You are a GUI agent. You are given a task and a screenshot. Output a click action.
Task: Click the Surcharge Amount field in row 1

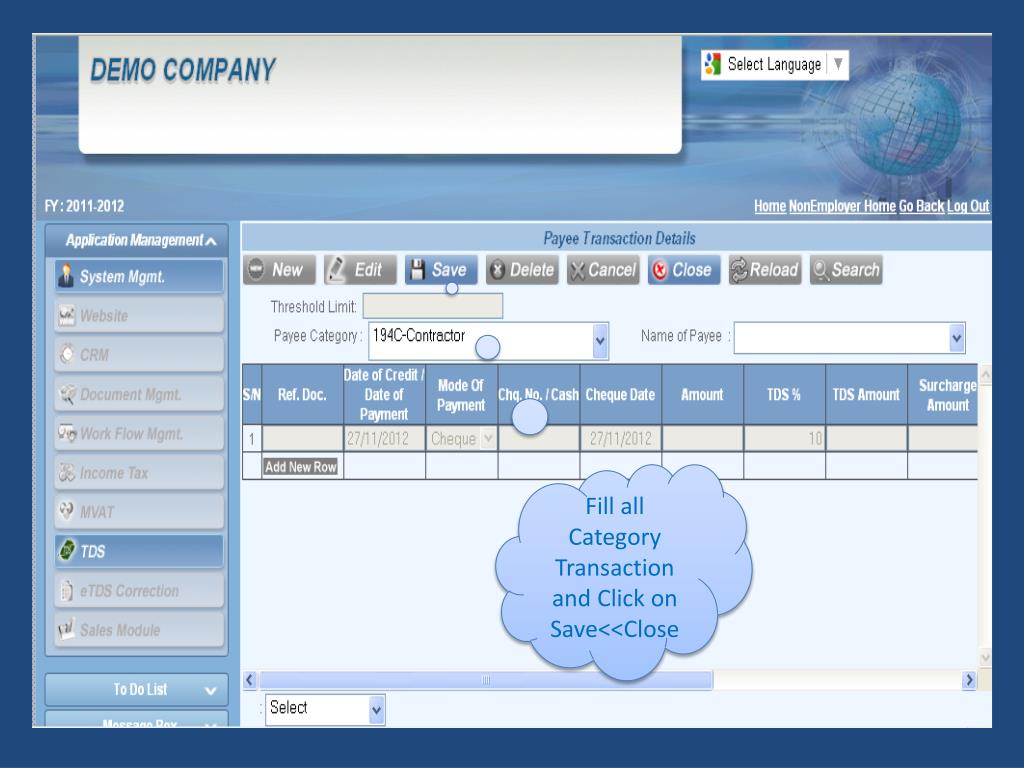pos(942,438)
